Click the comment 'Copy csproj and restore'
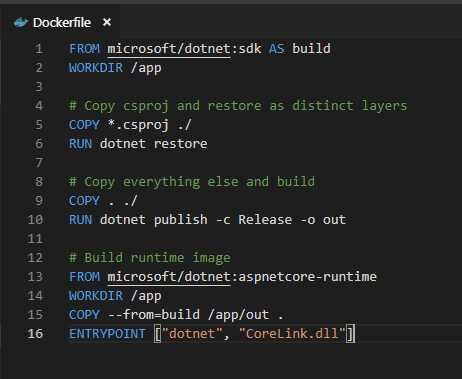 pyautogui.click(x=165, y=106)
